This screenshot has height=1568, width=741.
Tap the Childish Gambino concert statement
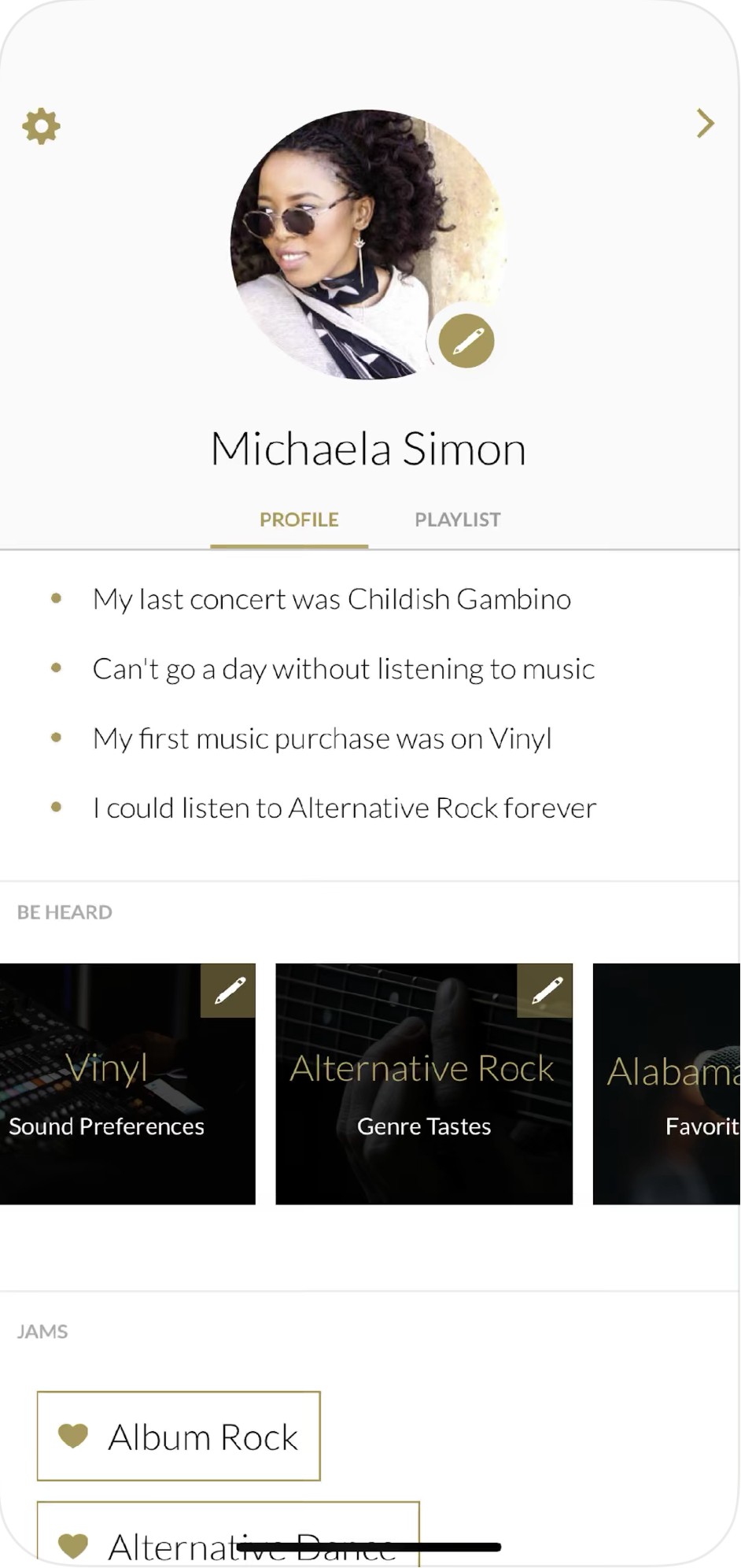(331, 599)
